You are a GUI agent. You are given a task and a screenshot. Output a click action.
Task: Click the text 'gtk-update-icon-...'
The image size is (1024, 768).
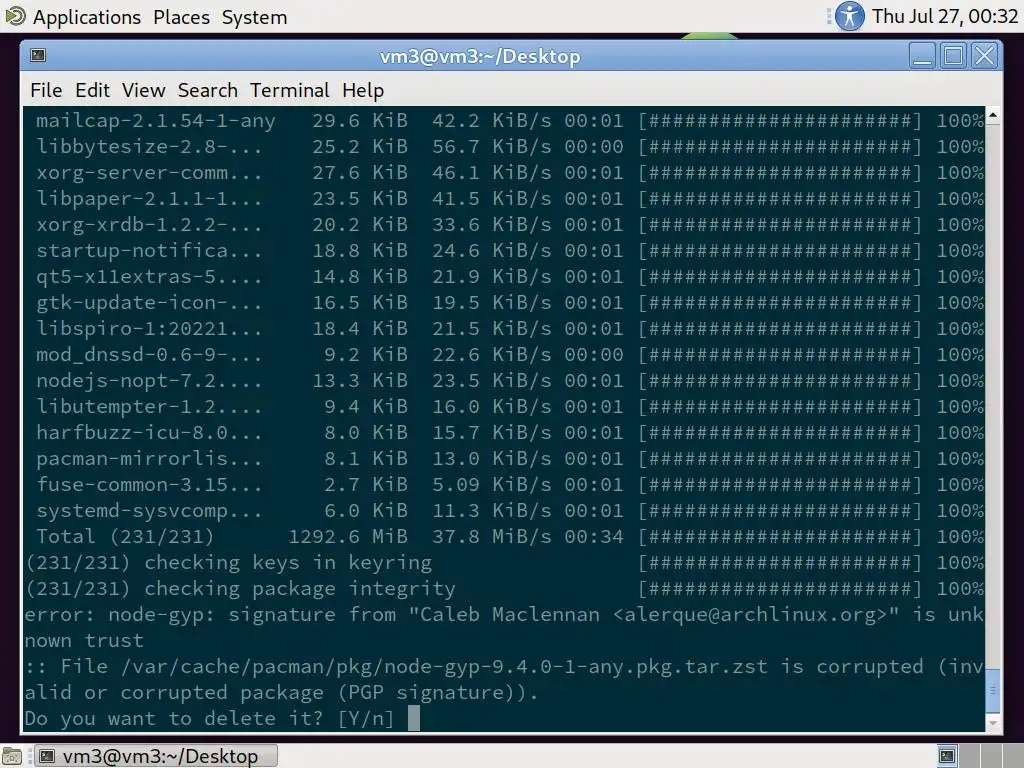point(149,303)
